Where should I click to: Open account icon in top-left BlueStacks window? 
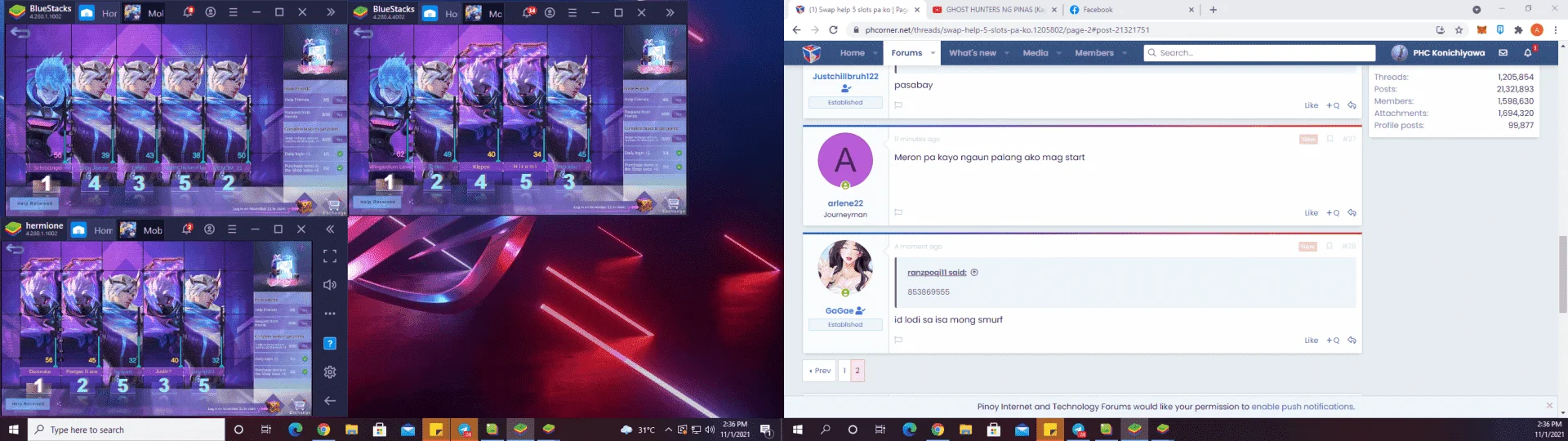point(211,12)
